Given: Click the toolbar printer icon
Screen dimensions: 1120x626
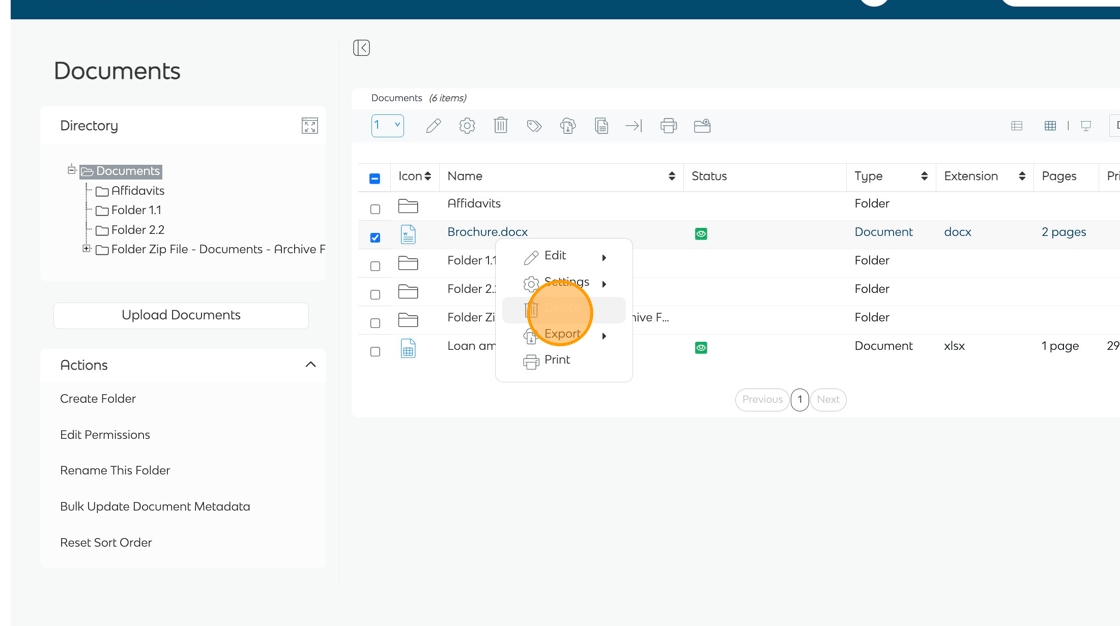Looking at the screenshot, I should tap(668, 126).
